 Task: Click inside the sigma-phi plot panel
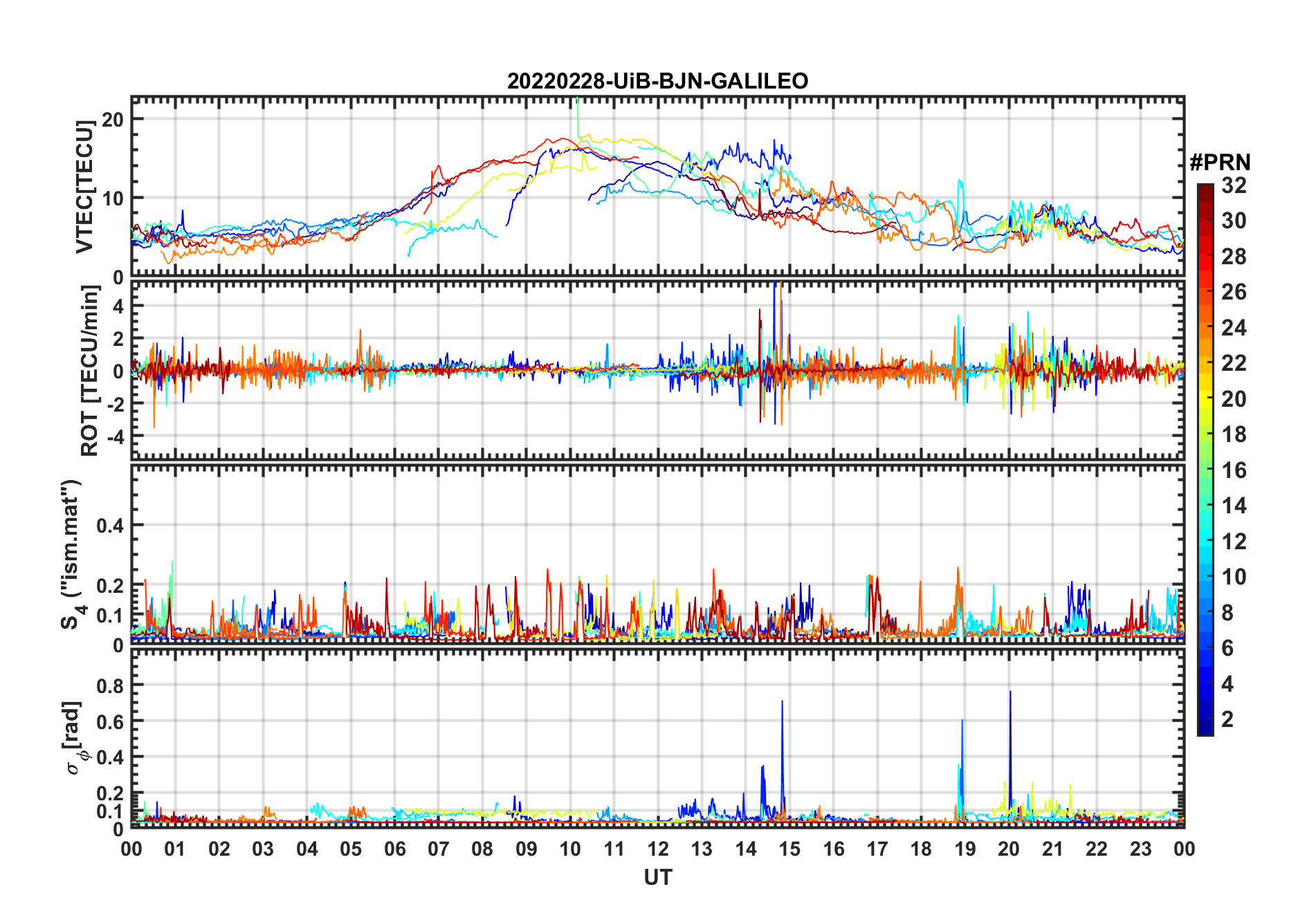click(x=657, y=738)
